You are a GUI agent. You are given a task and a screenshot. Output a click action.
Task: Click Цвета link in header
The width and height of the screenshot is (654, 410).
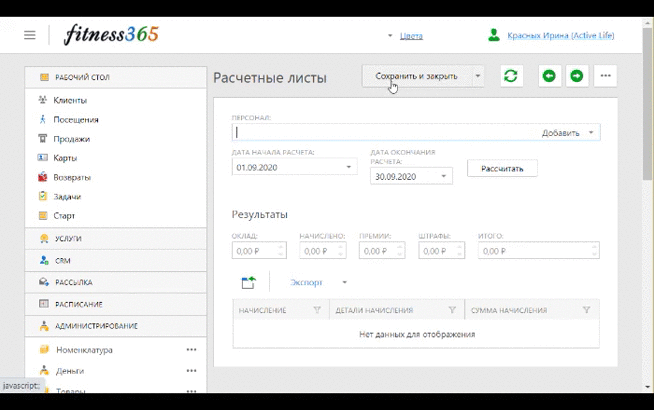point(411,36)
